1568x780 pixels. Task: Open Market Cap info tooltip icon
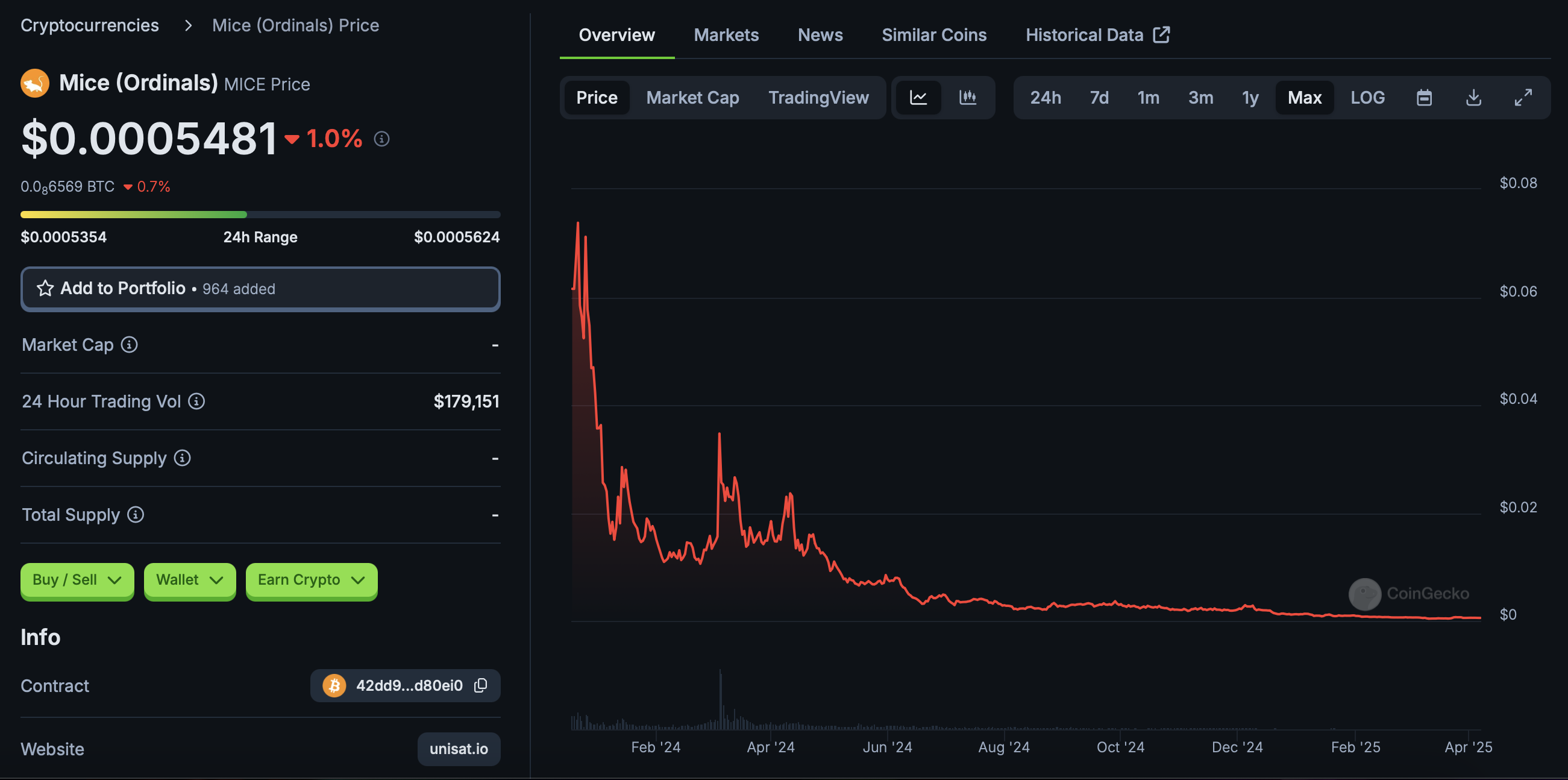click(x=129, y=345)
